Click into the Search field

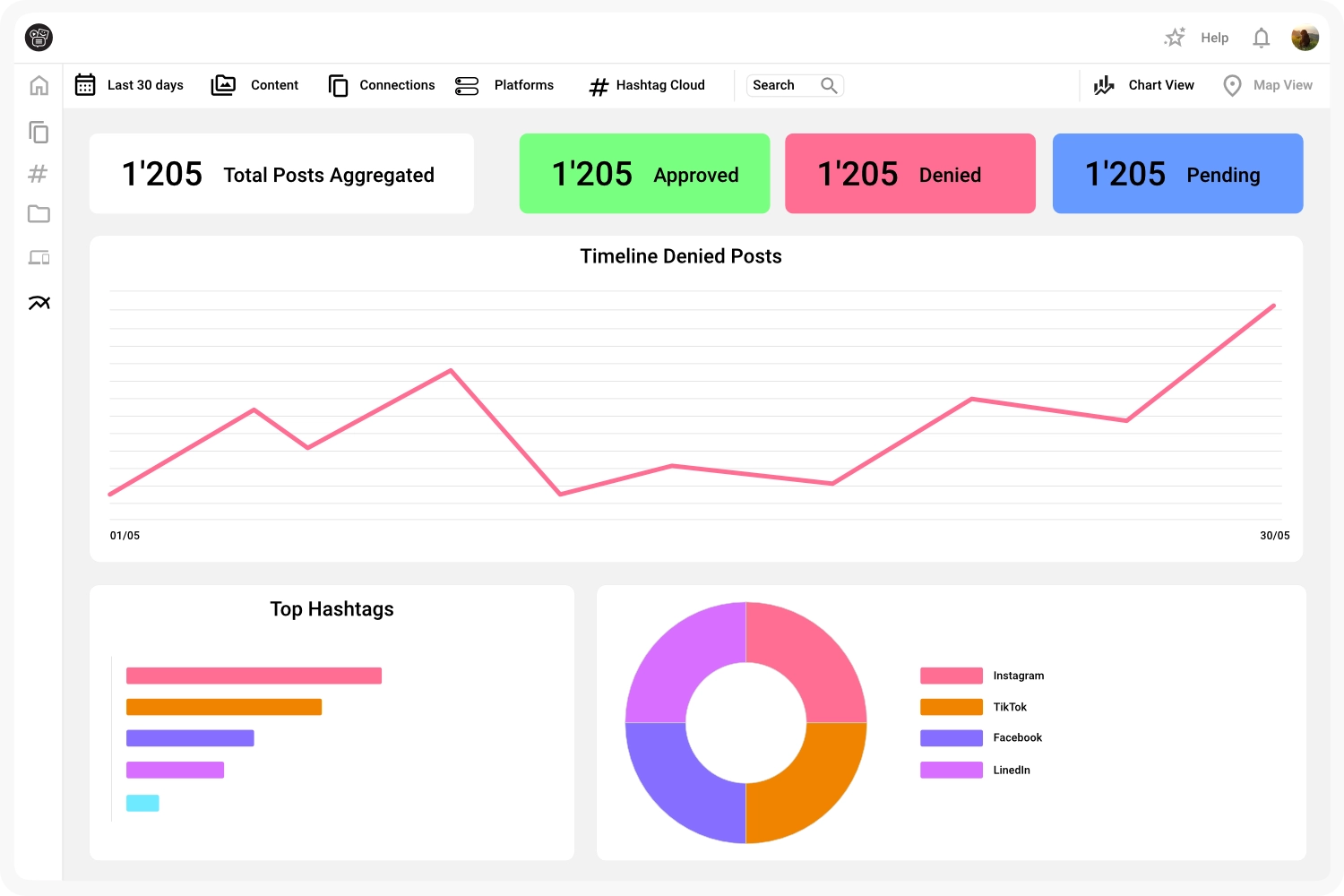tap(784, 85)
